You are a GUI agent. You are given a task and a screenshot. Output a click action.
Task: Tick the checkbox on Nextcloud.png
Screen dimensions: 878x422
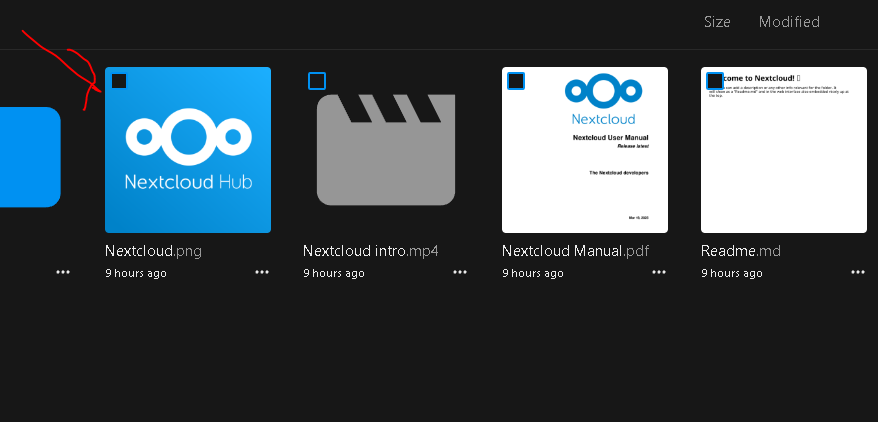[119, 81]
